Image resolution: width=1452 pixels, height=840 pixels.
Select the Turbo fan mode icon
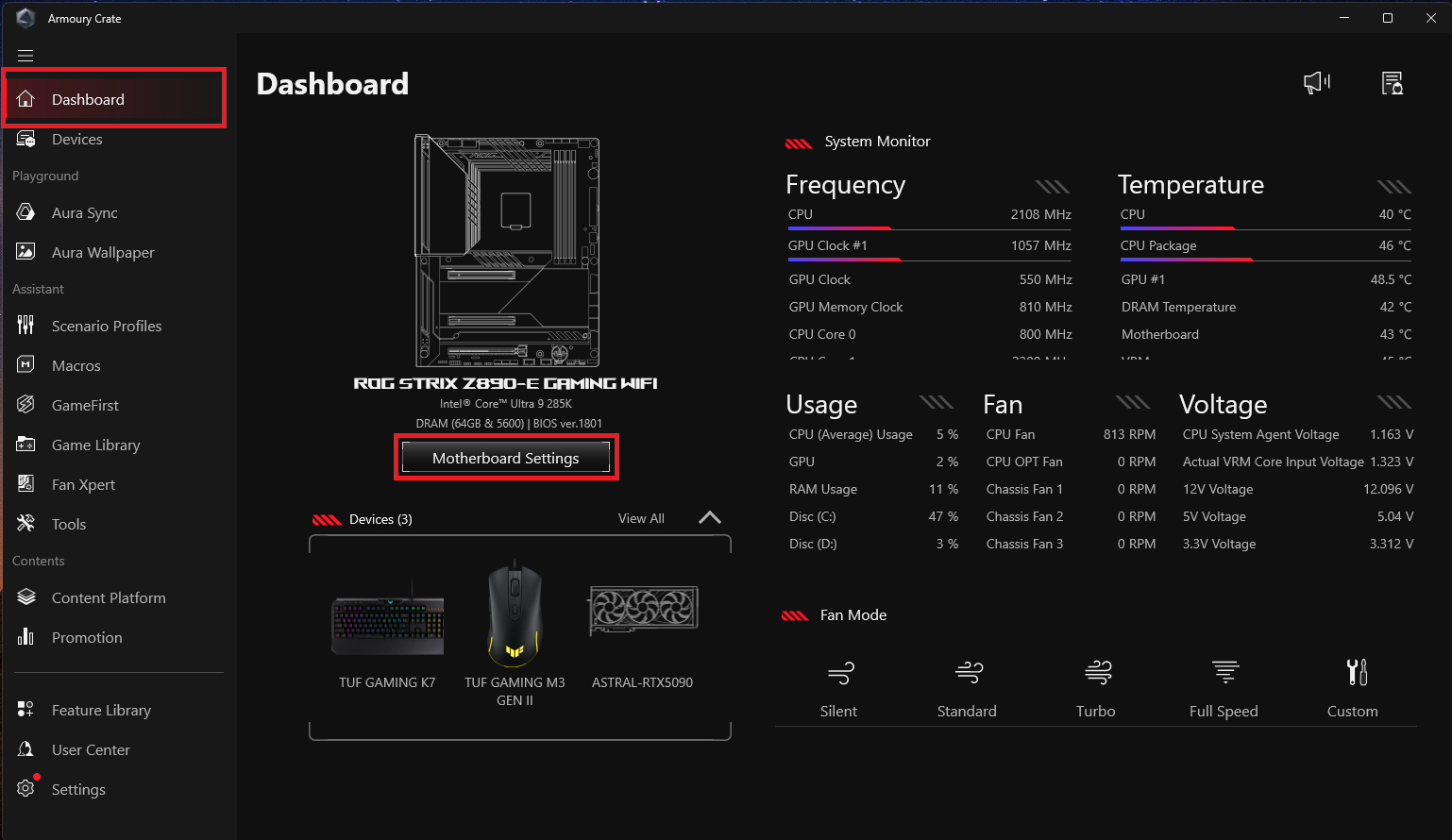1098,673
